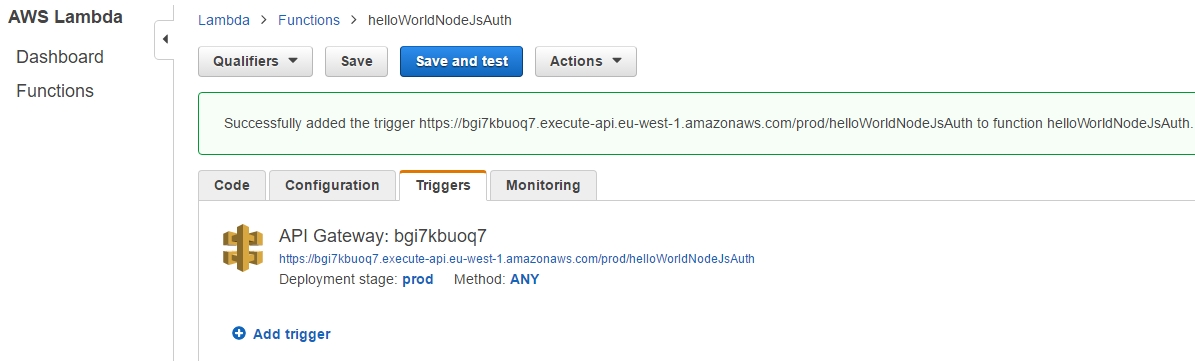Click Functions in the breadcrumb trail
The width and height of the screenshot is (1195, 361).
click(x=309, y=21)
